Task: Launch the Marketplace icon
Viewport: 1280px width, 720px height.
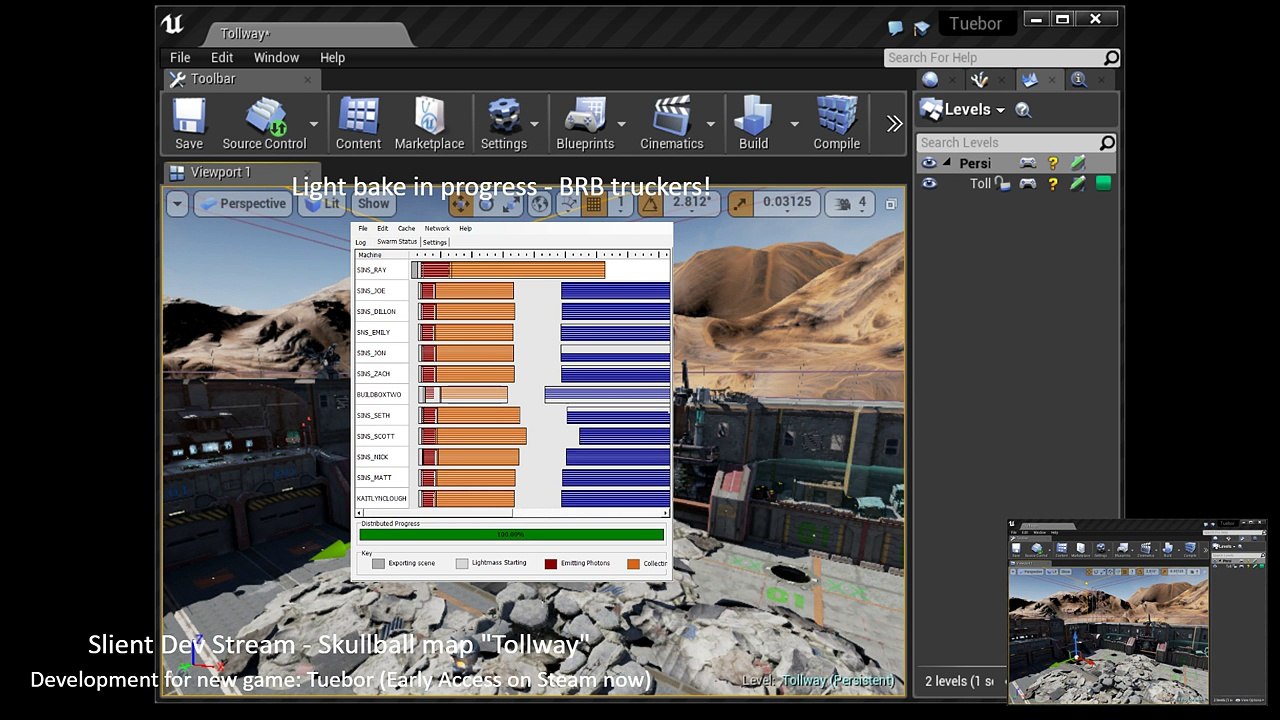Action: [429, 116]
